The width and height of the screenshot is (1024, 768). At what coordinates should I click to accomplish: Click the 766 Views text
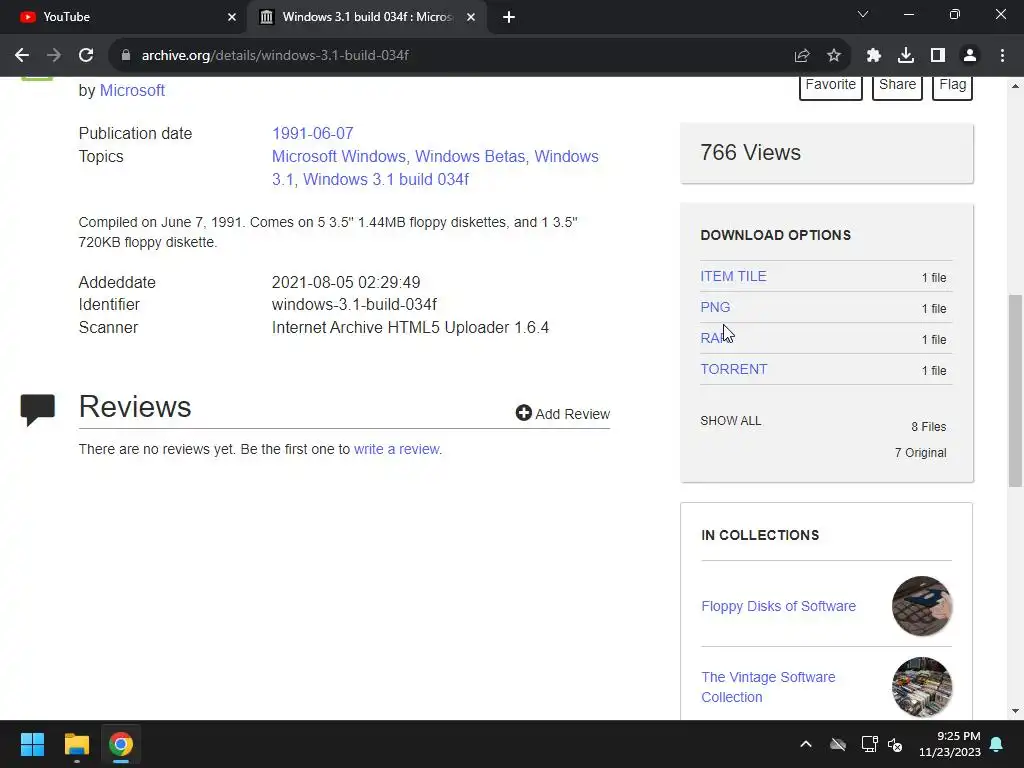point(750,153)
